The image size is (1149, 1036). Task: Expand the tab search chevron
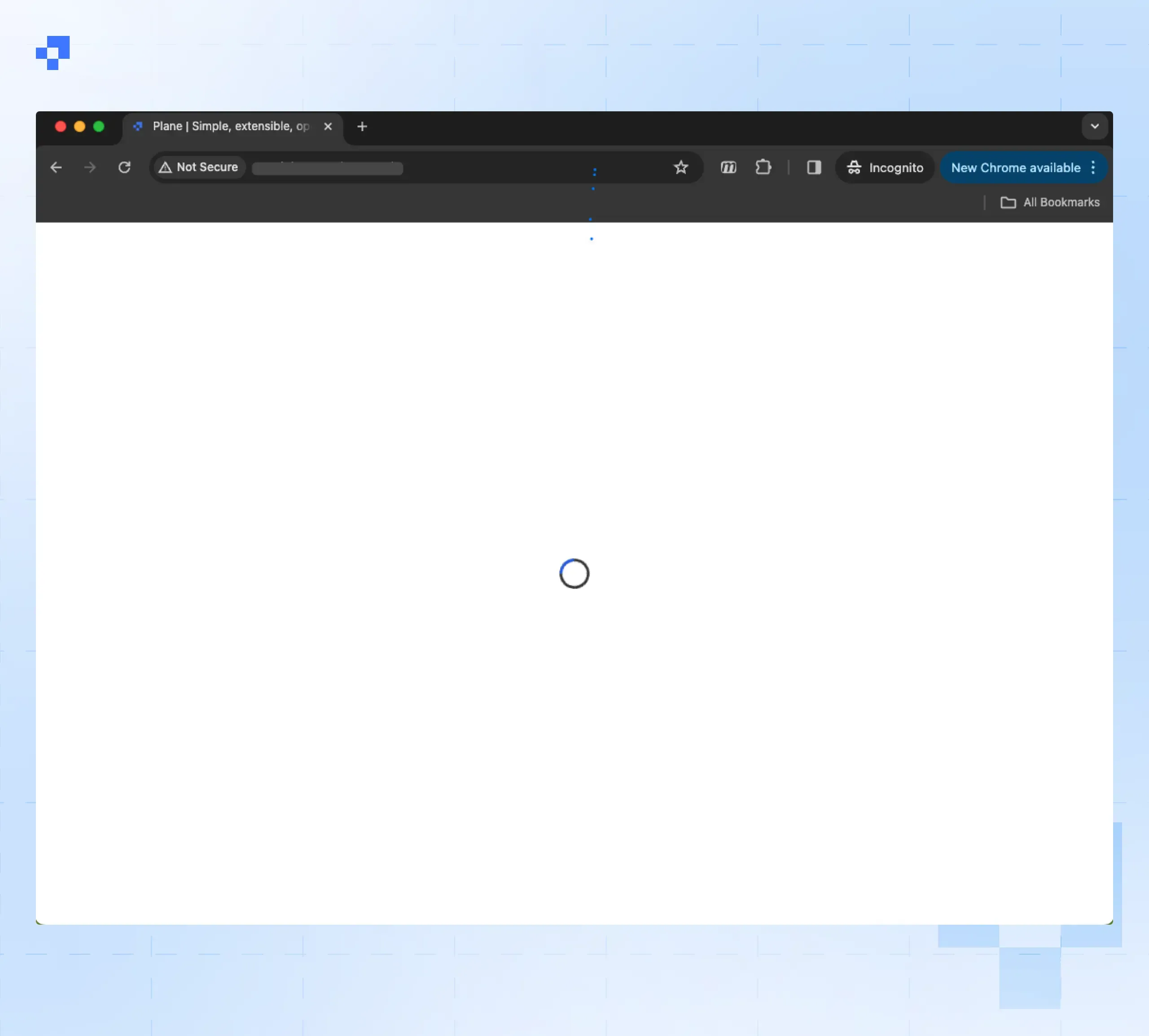coord(1094,127)
